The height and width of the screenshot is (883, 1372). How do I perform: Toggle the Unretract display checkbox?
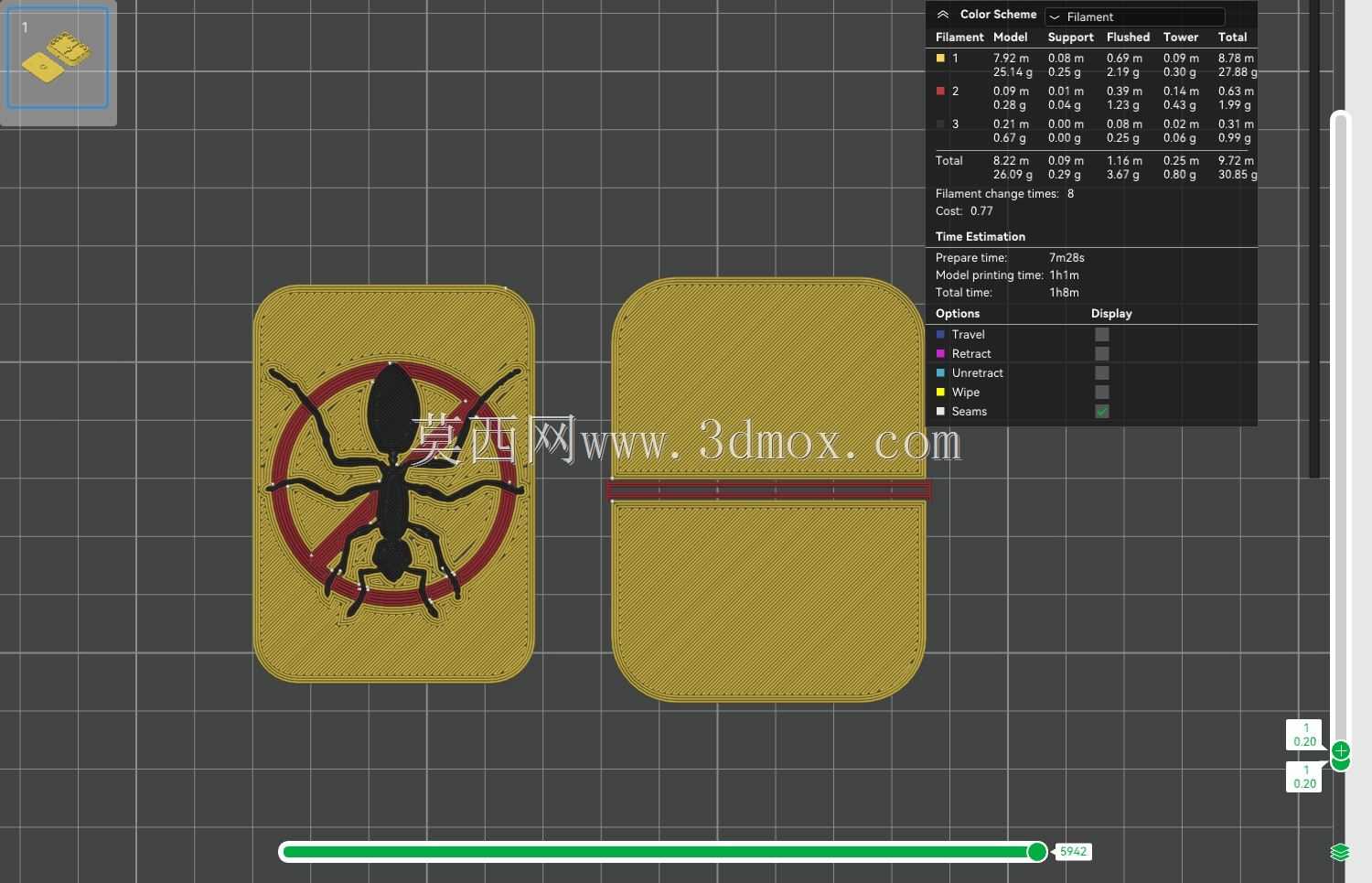tap(1102, 373)
